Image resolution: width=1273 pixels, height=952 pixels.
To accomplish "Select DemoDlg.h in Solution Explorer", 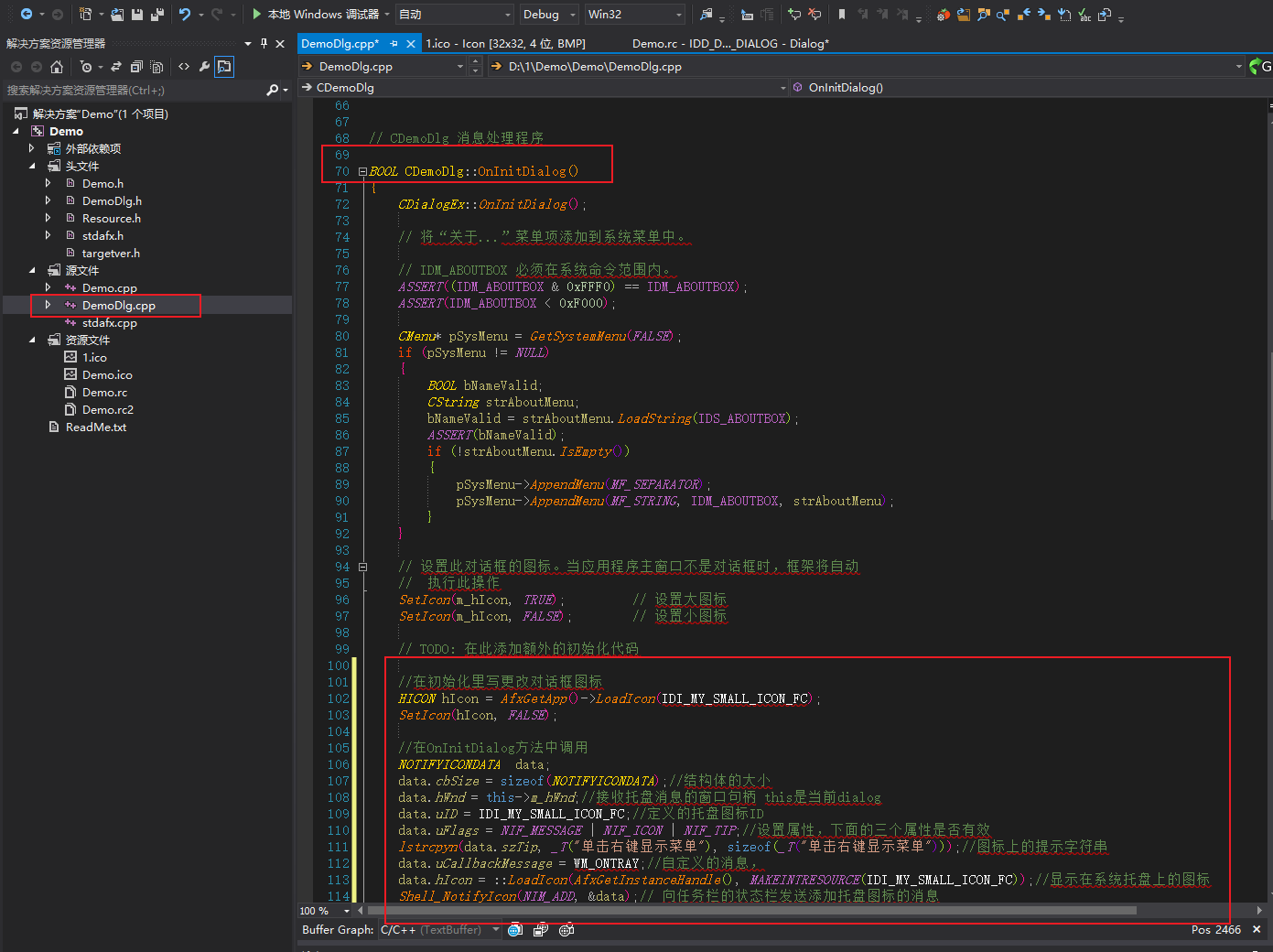I will [112, 200].
